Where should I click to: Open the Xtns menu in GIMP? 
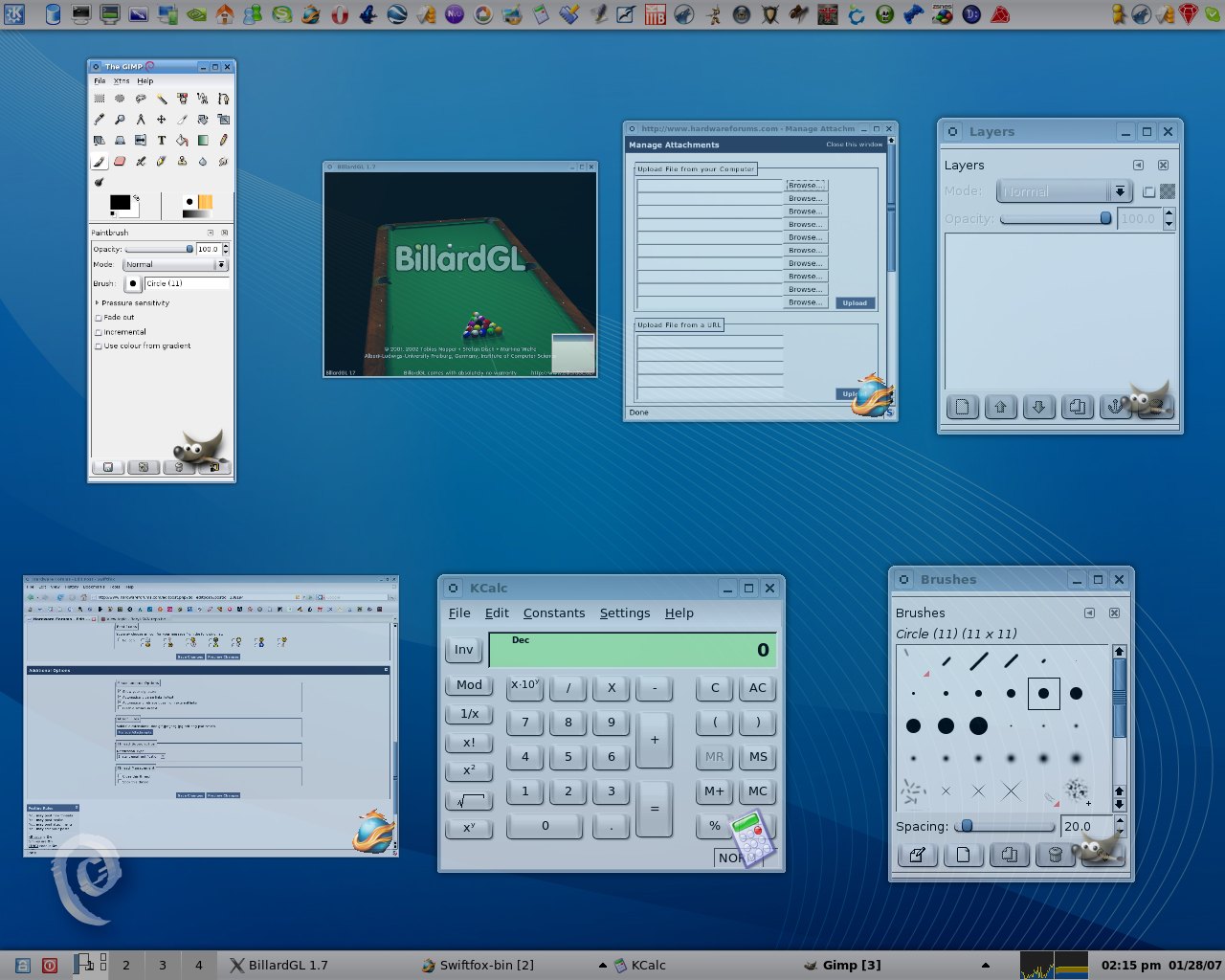coord(122,81)
